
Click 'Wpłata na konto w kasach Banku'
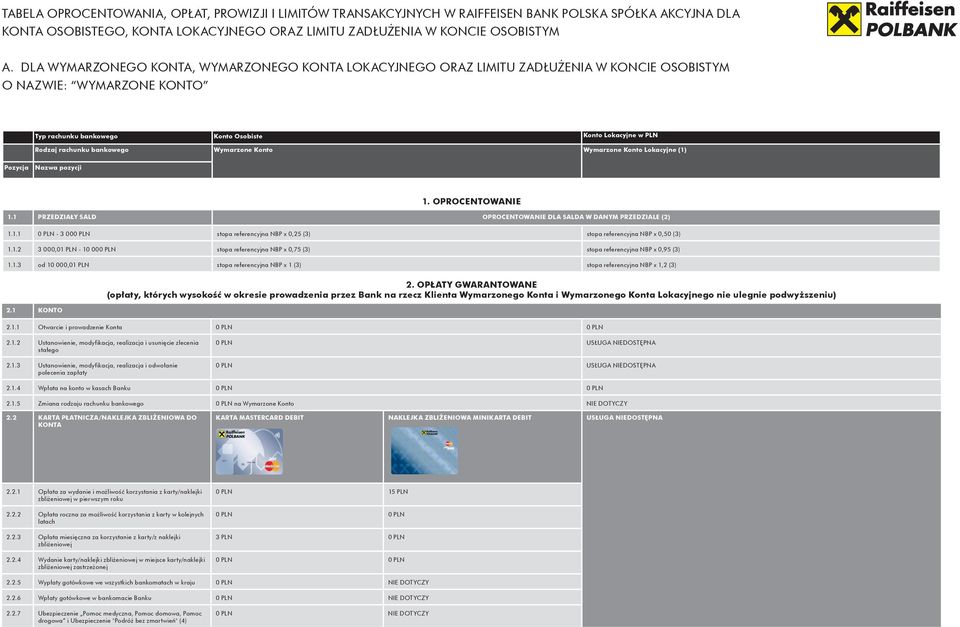click(x=84, y=388)
